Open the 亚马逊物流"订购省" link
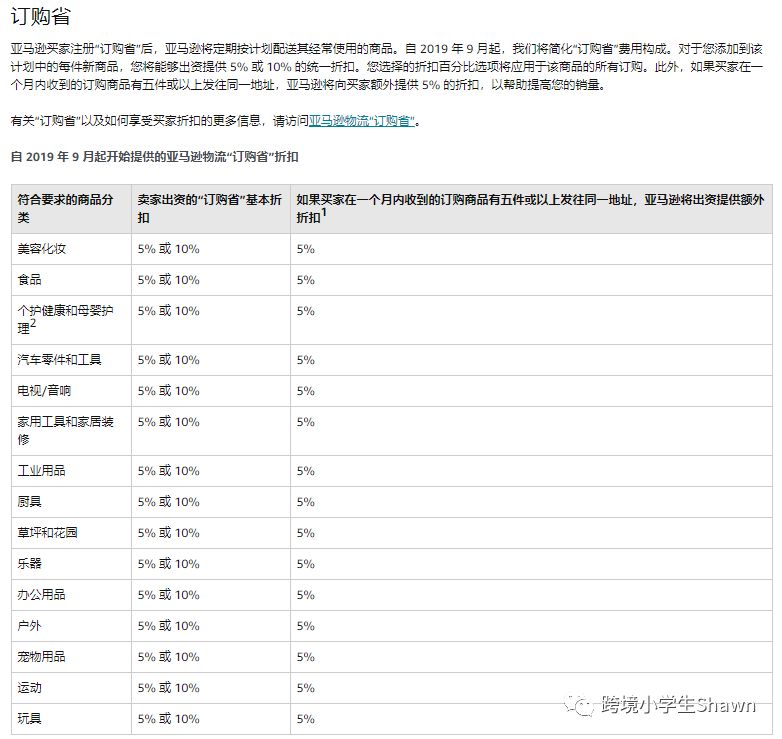782x739 pixels. [x=362, y=121]
